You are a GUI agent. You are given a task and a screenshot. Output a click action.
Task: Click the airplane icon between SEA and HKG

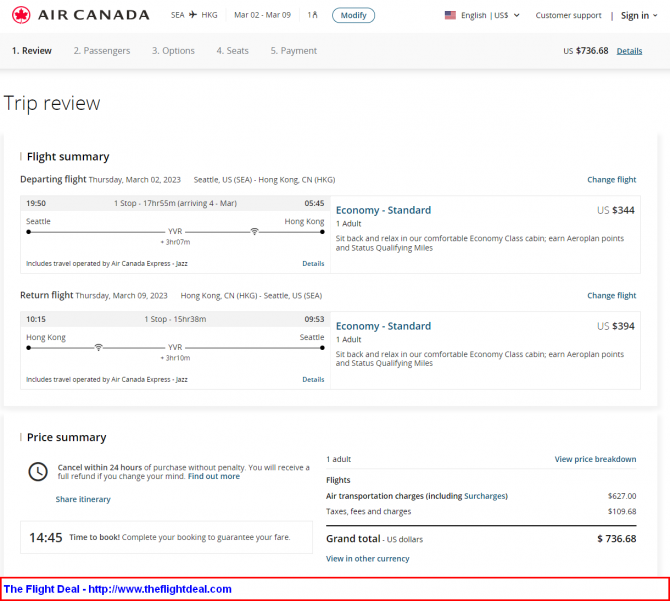[x=193, y=15]
